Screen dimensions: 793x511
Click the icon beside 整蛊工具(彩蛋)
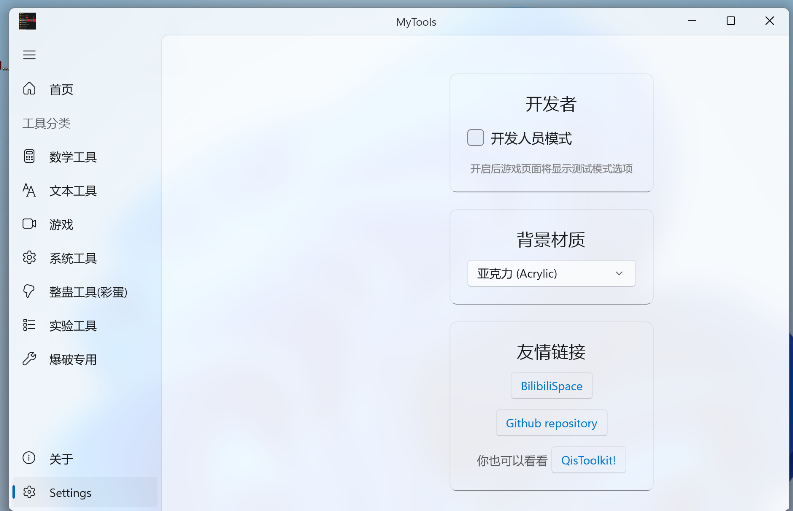click(x=29, y=291)
